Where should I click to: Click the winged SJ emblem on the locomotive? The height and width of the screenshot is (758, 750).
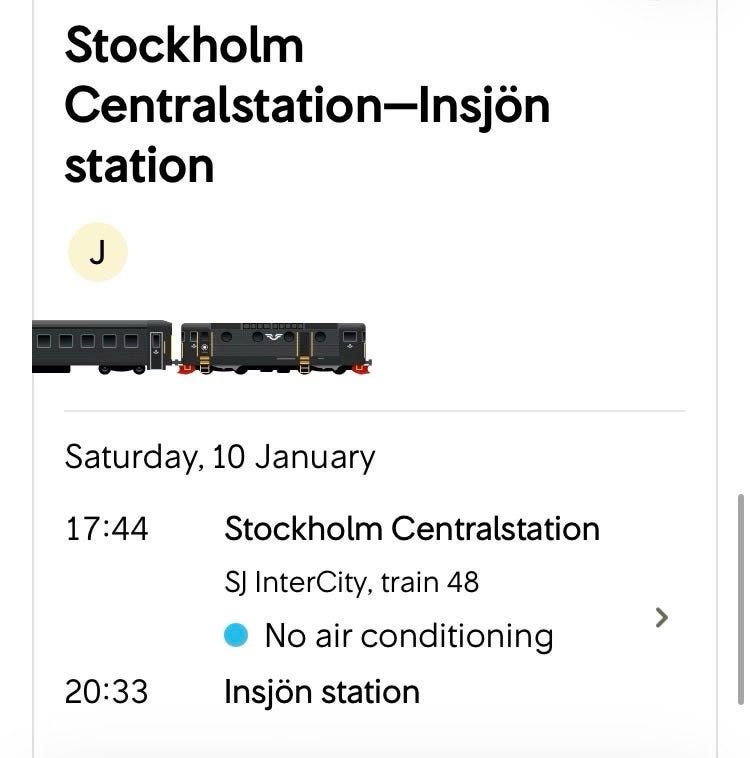pos(273,337)
